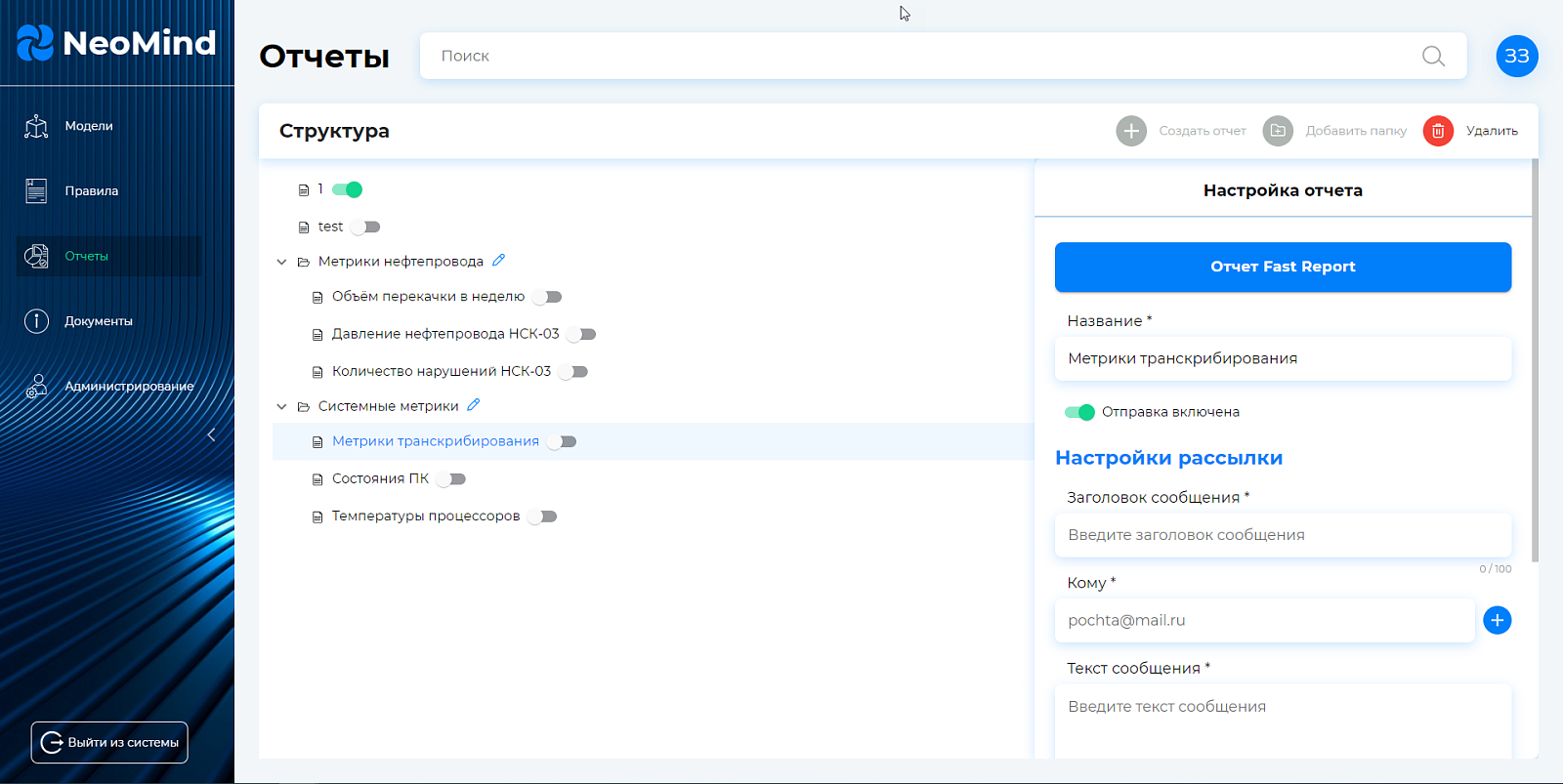Collapse the left sidebar arrow

click(211, 435)
